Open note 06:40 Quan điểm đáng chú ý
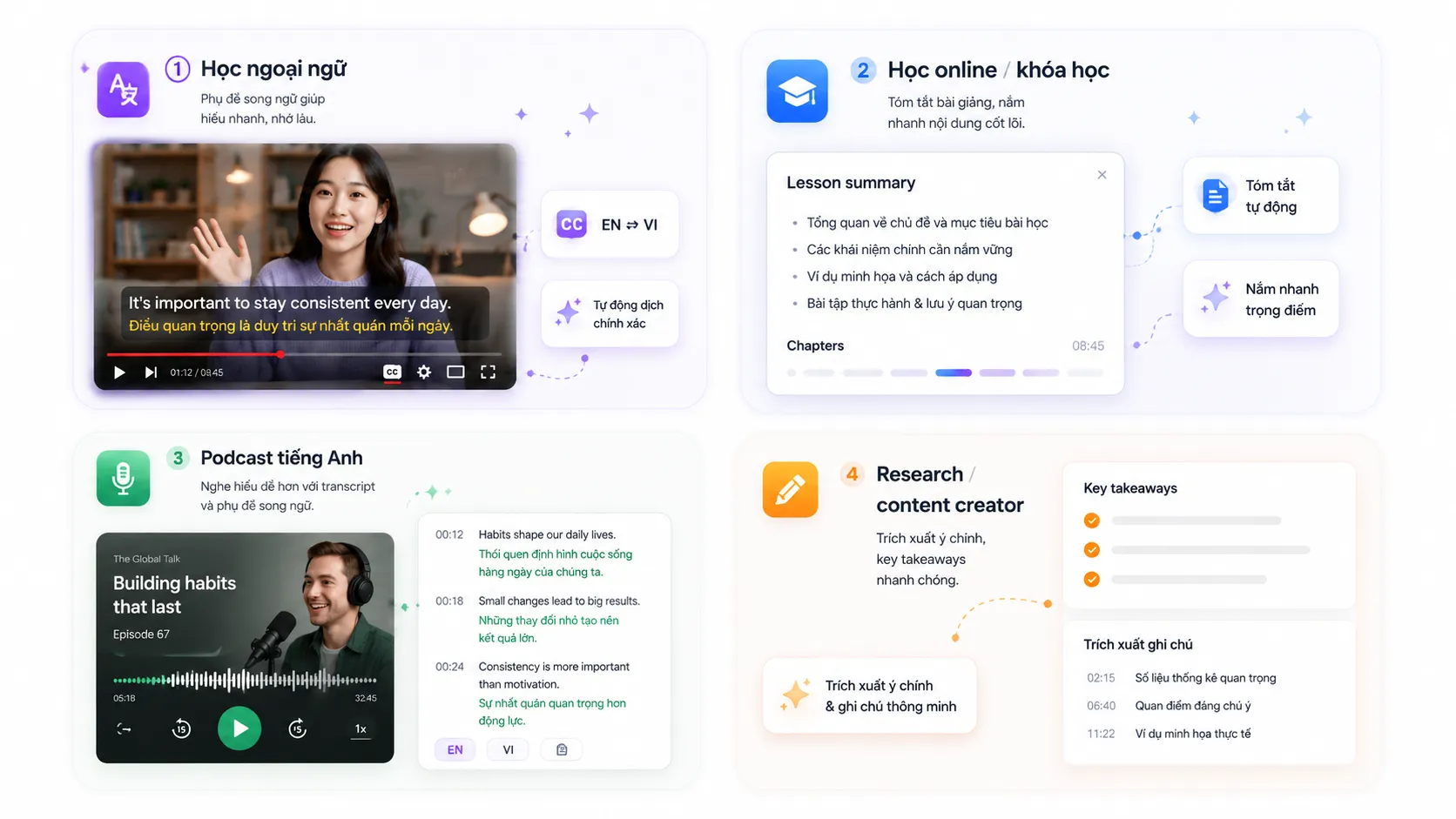 click(1169, 706)
